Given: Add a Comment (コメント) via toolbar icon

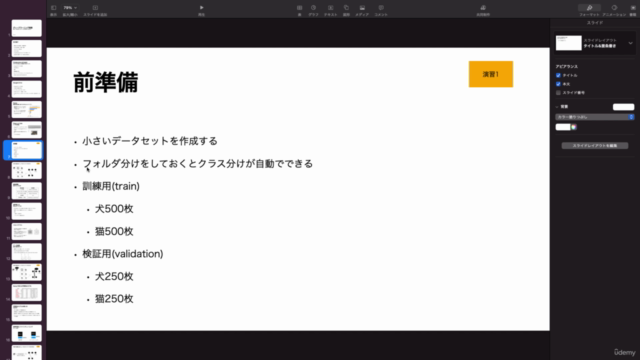Looking at the screenshot, I should (381, 8).
